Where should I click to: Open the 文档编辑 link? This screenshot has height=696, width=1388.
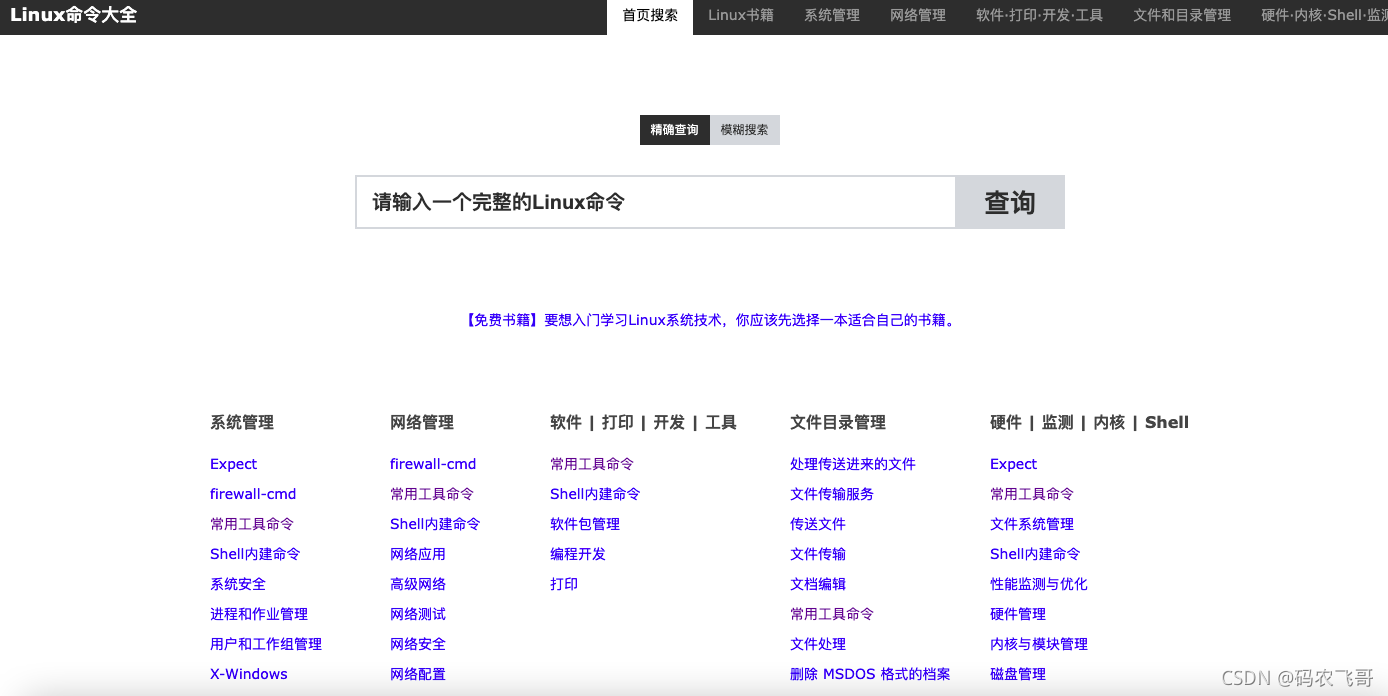pos(818,584)
